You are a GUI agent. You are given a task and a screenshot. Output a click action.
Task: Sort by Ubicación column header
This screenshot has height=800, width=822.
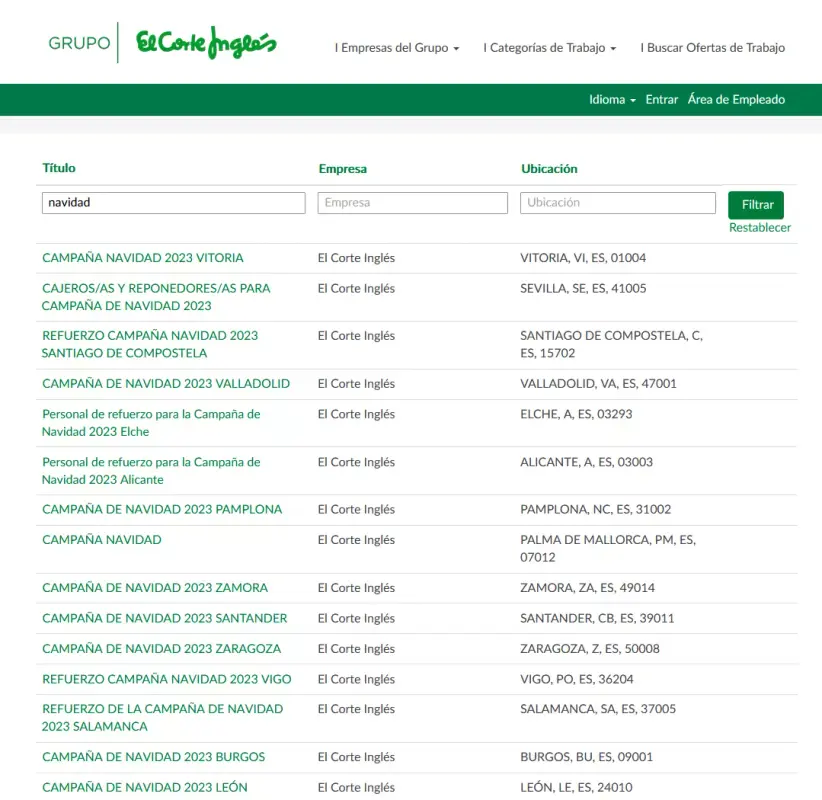tap(549, 169)
